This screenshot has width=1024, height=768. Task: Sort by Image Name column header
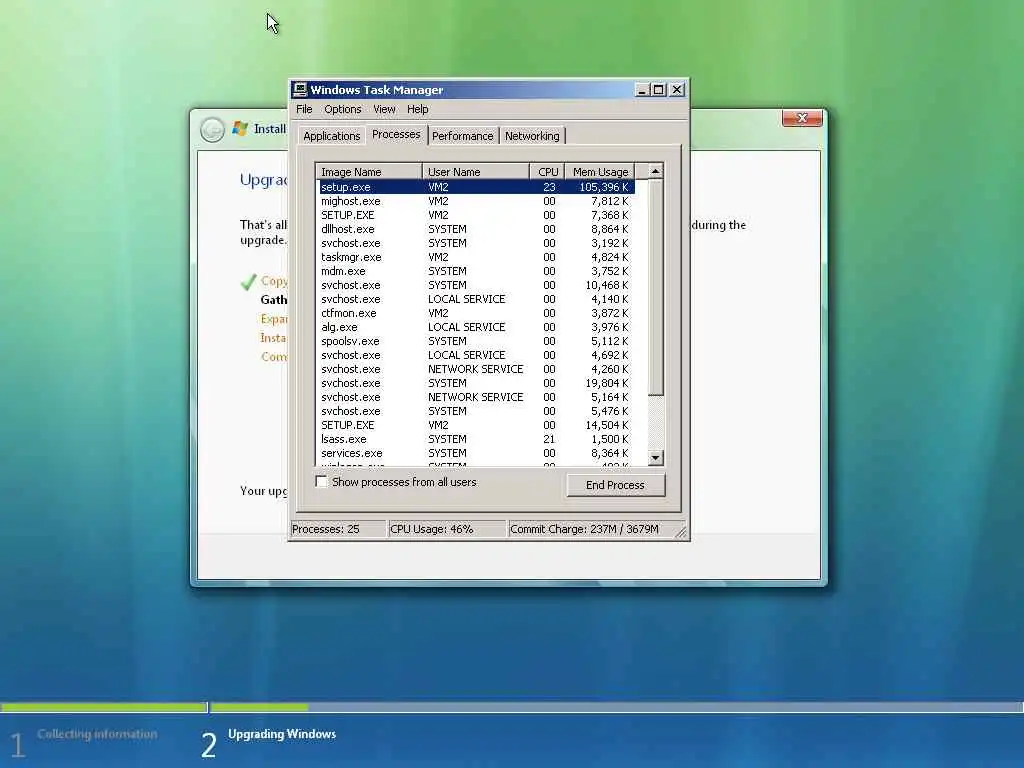pyautogui.click(x=369, y=172)
